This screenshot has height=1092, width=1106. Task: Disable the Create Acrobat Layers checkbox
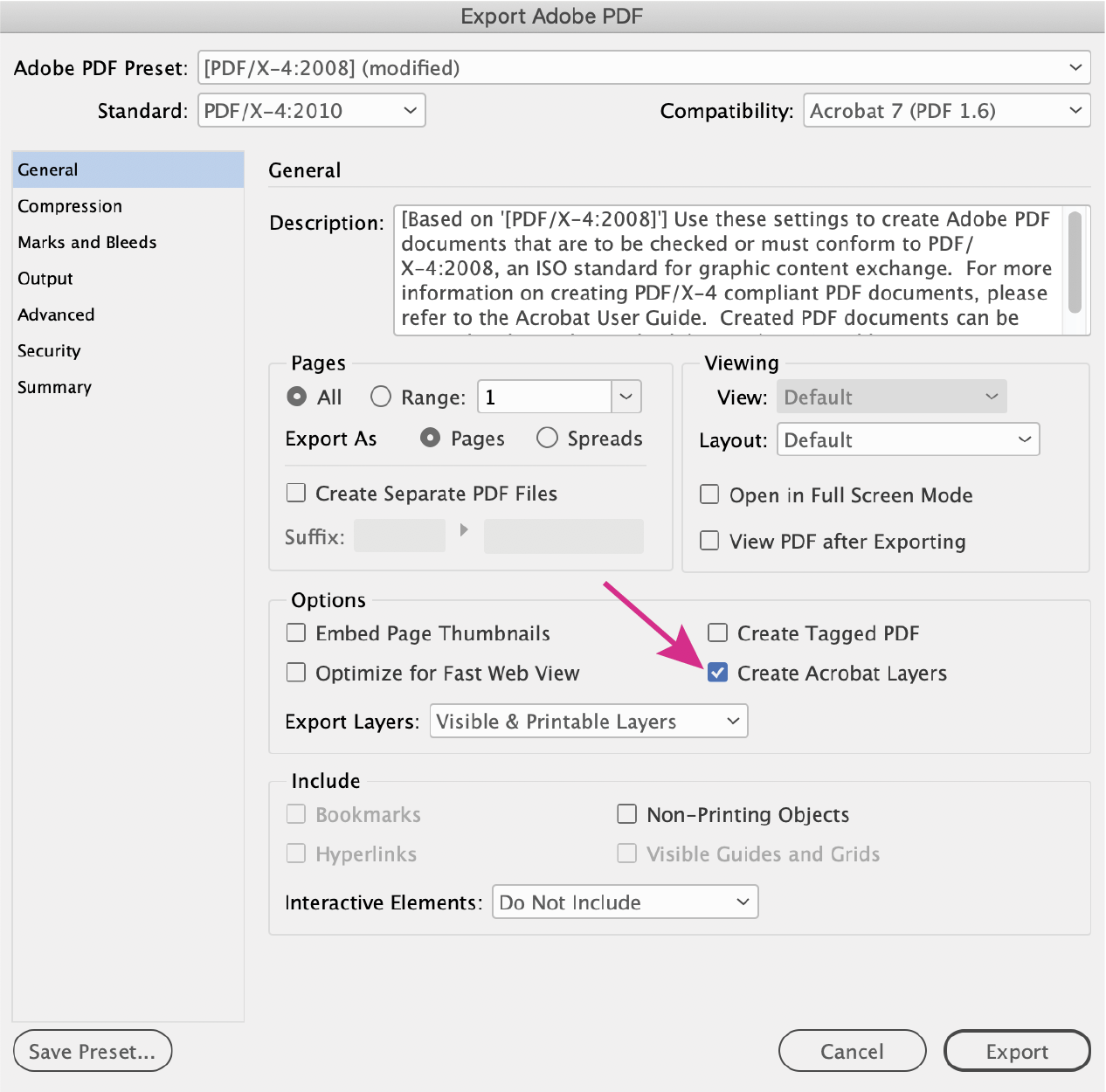716,673
